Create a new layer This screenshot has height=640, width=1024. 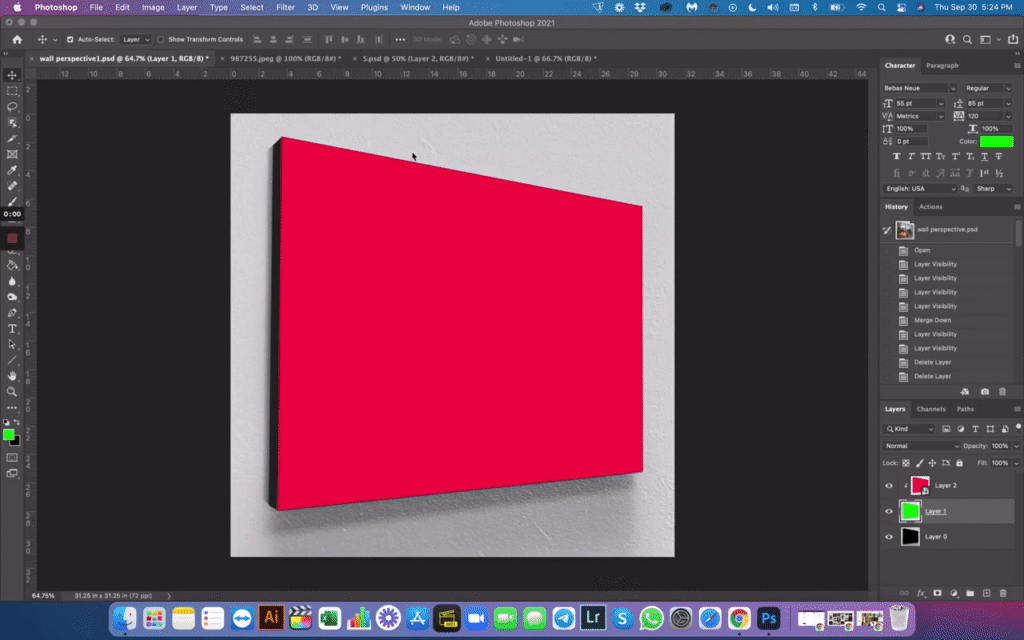point(986,593)
